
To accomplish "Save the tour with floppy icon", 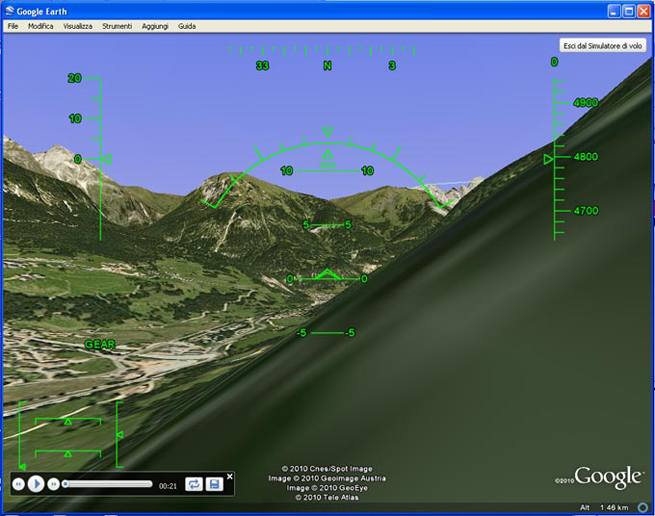I will [x=214, y=484].
